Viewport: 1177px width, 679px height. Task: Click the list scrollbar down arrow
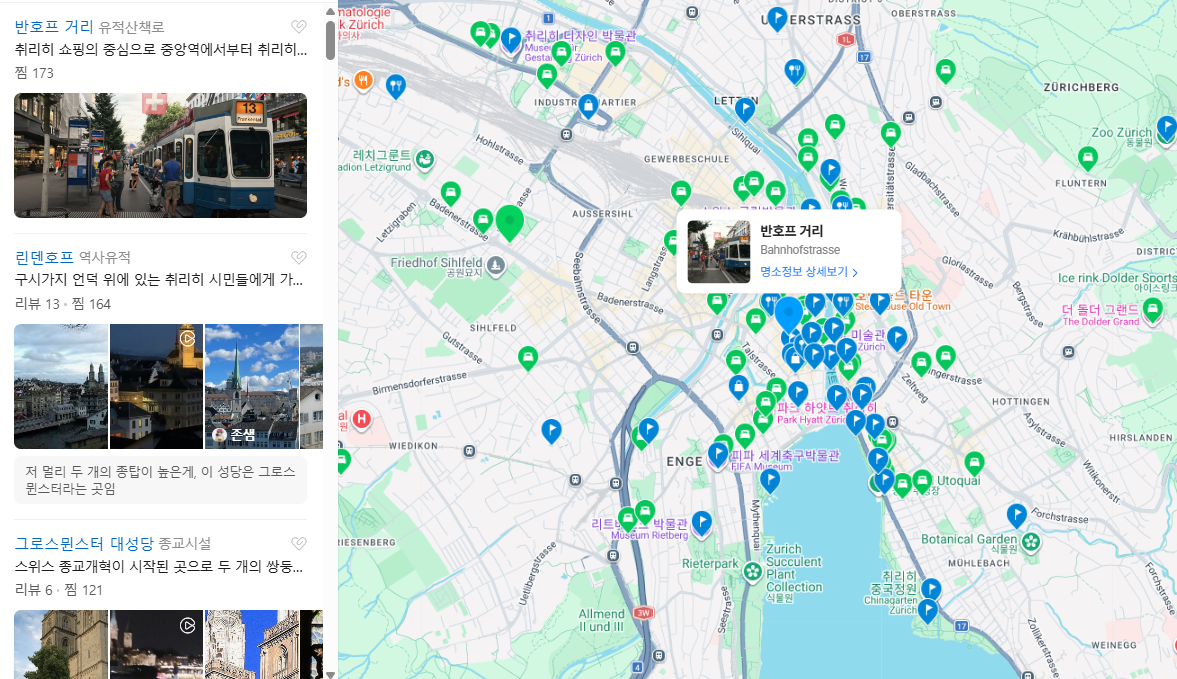[x=330, y=674]
